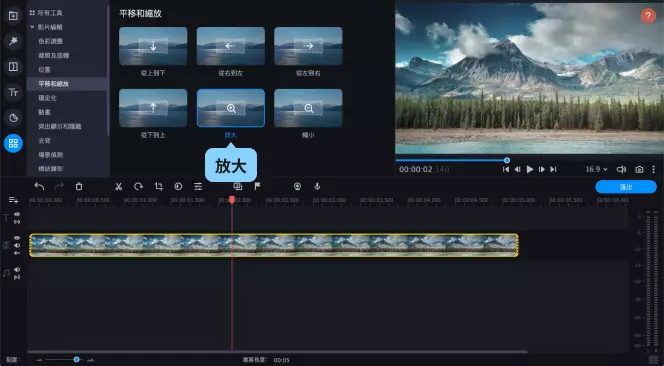Delete clip with the trash icon
The width and height of the screenshot is (664, 366).
click(79, 186)
